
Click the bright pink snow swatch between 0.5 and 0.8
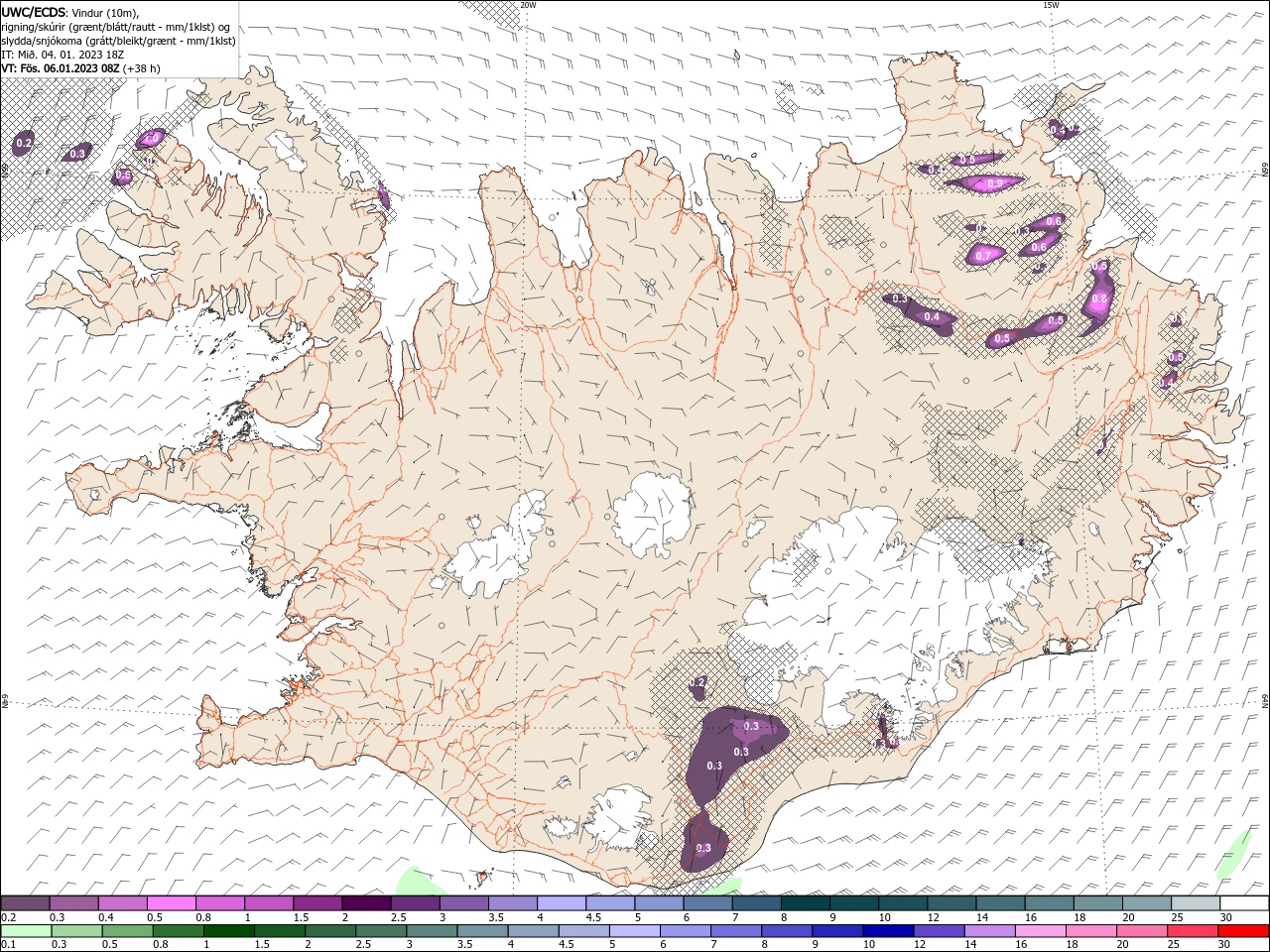pos(172,903)
